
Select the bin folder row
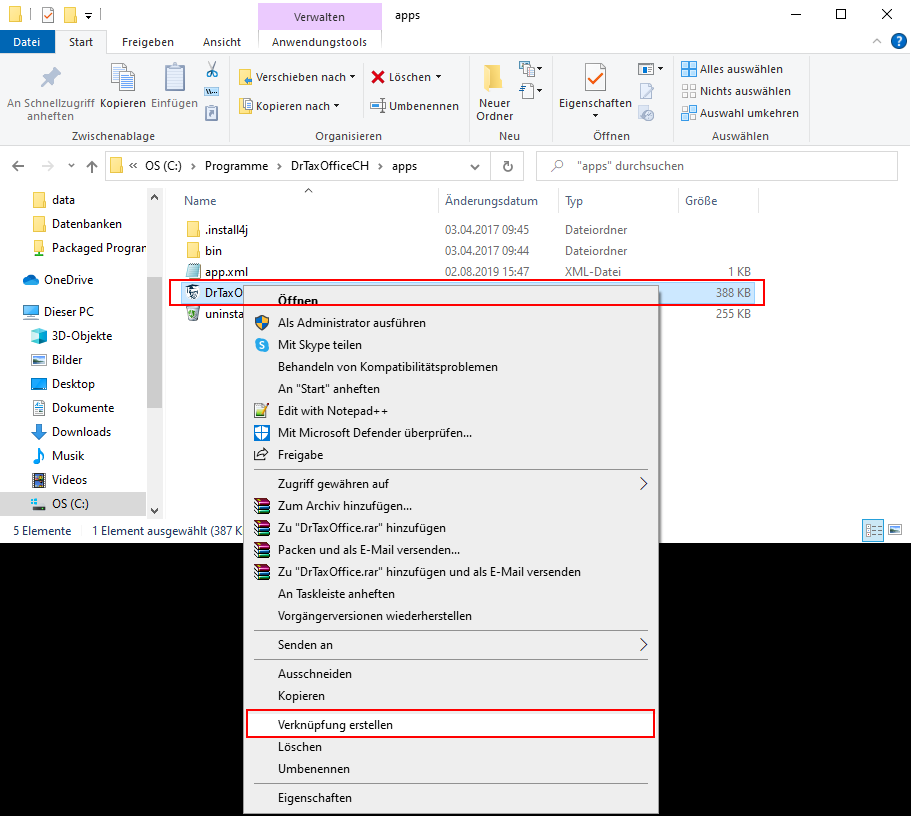pyautogui.click(x=468, y=250)
